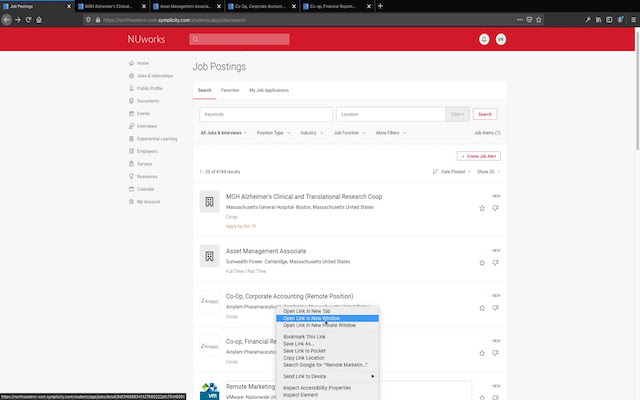This screenshot has height=400, width=640.
Task: Click the Create Job Alert button
Action: point(479,156)
